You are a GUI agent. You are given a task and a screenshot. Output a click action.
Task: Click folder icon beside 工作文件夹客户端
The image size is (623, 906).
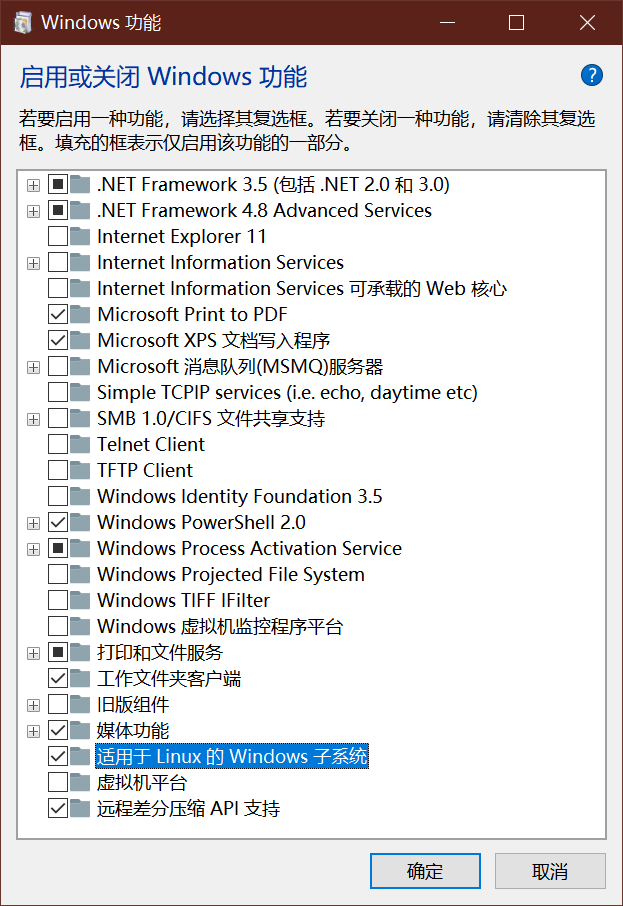coord(80,678)
